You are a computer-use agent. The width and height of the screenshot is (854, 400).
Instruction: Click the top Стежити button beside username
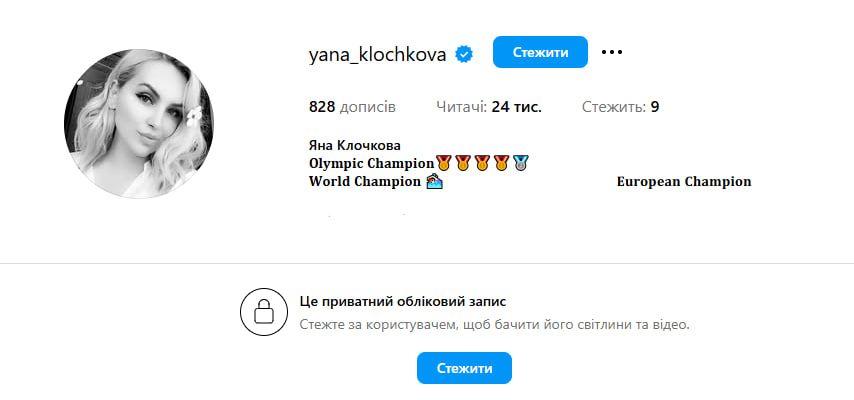pos(540,52)
